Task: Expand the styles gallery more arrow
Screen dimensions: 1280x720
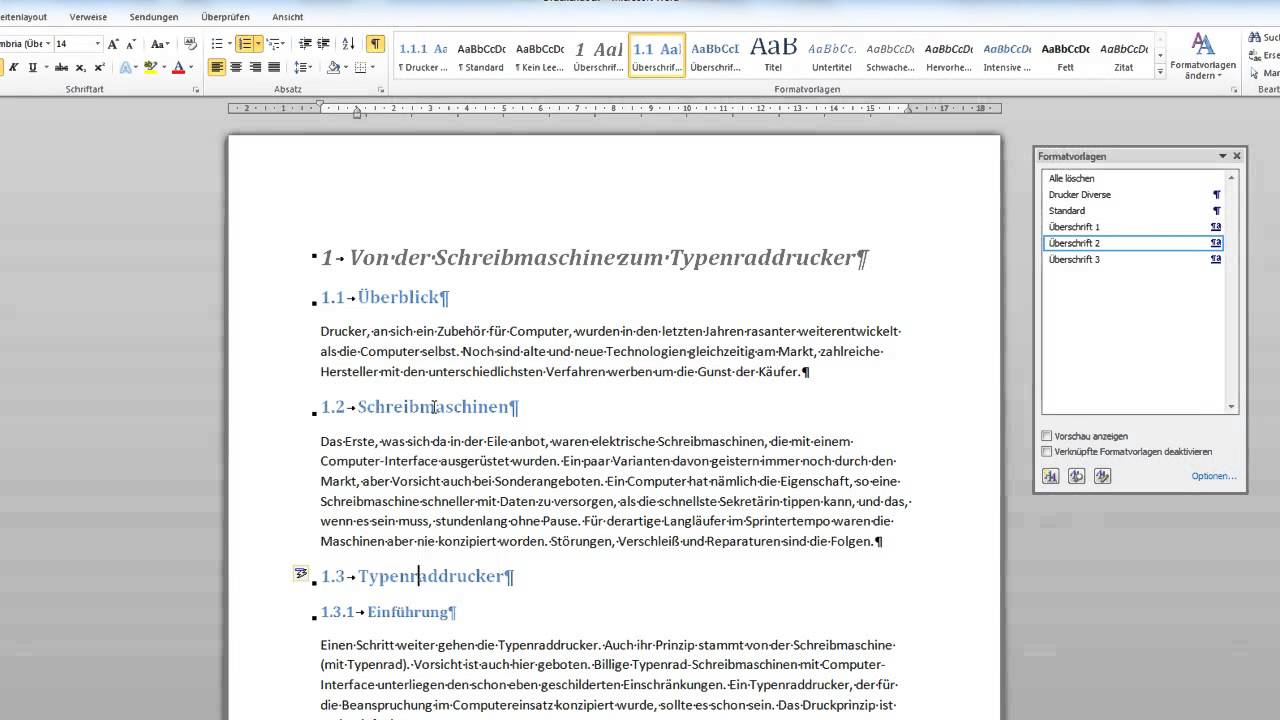Action: coord(1160,72)
